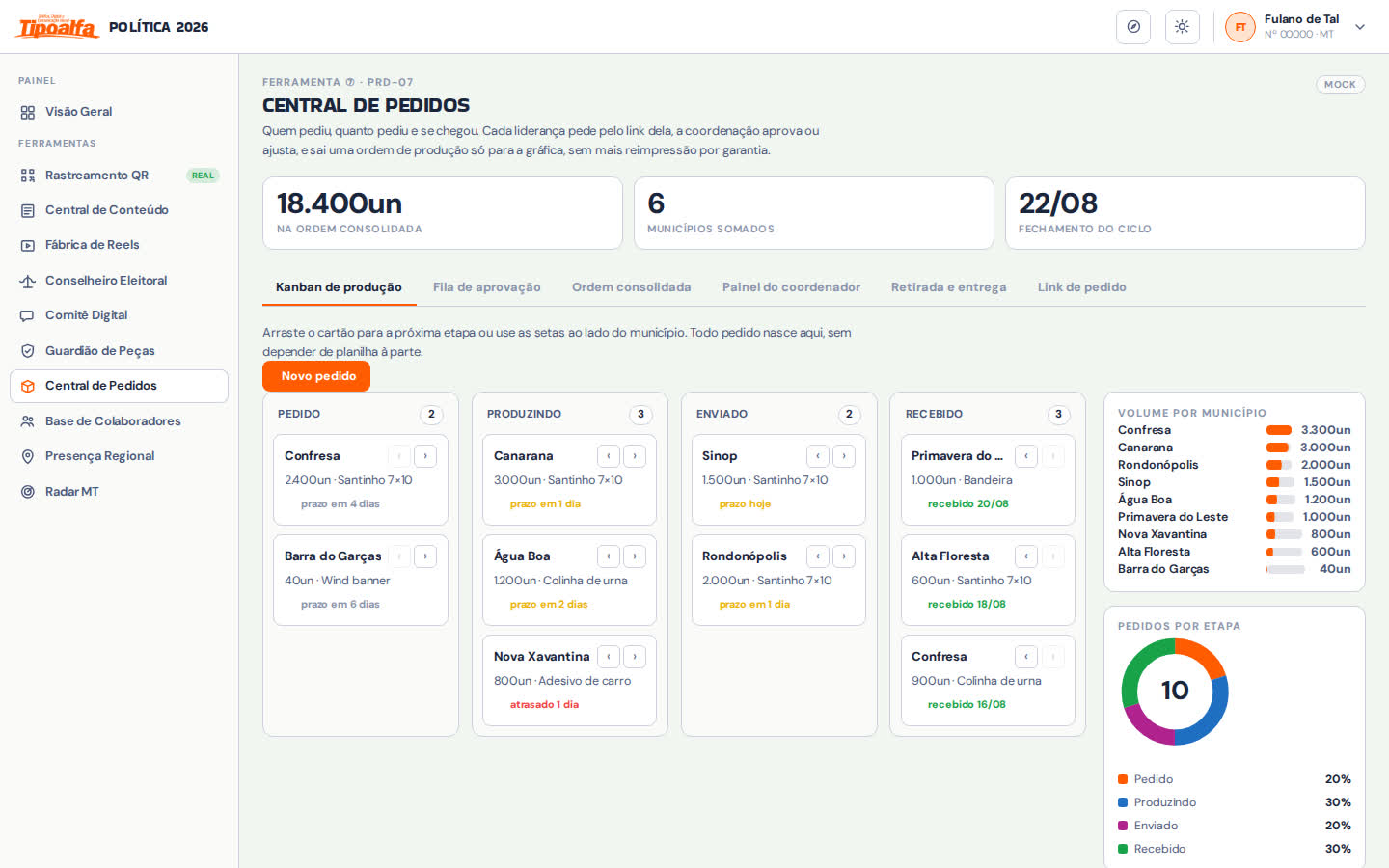Click the 'atrasado 1 dia' label
Image resolution: width=1389 pixels, height=868 pixels.
[544, 705]
